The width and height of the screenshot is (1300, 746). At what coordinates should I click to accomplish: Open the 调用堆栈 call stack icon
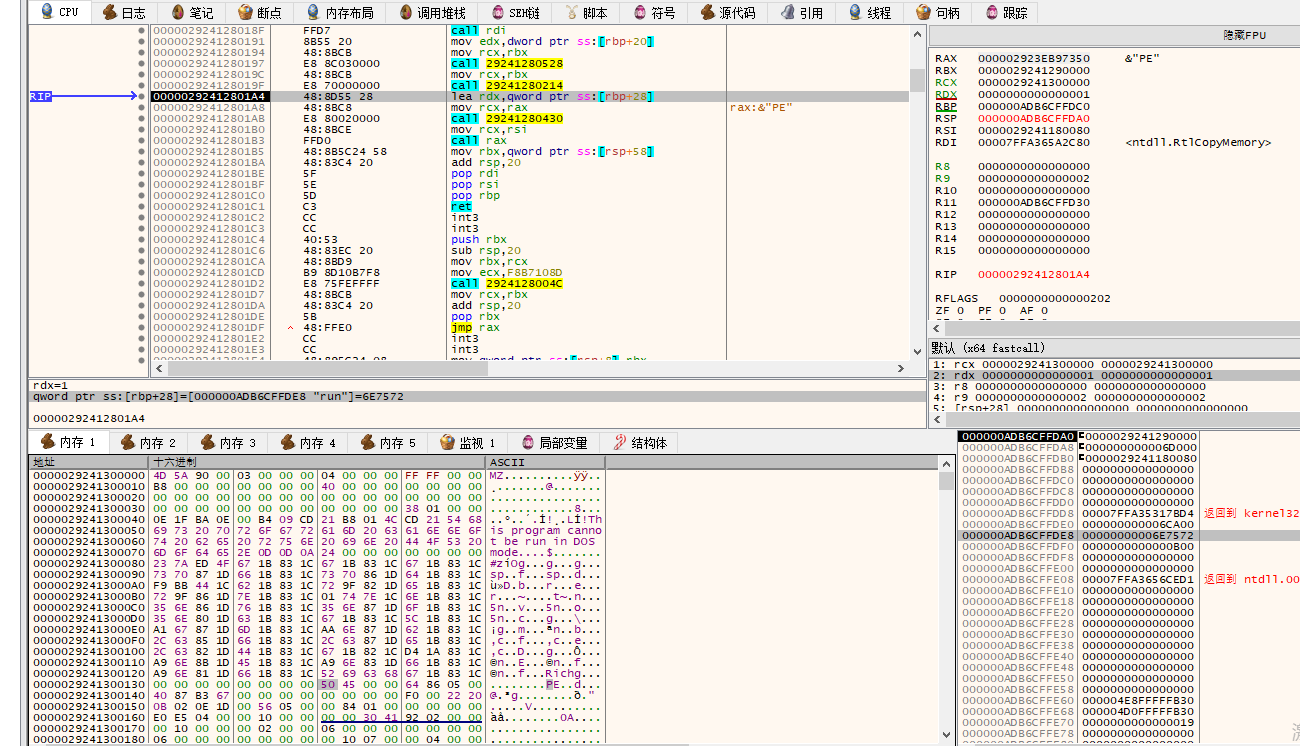(x=405, y=12)
